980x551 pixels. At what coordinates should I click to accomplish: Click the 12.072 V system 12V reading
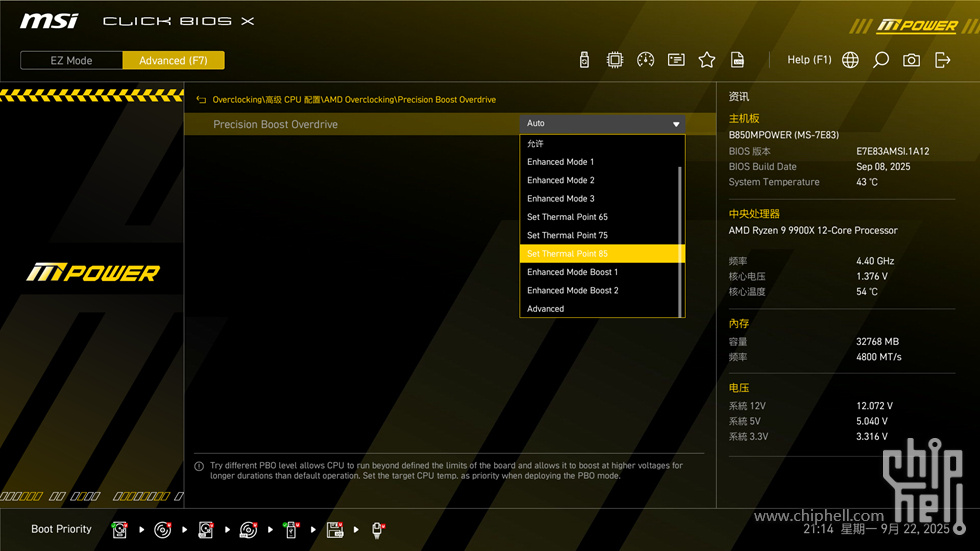click(x=874, y=406)
